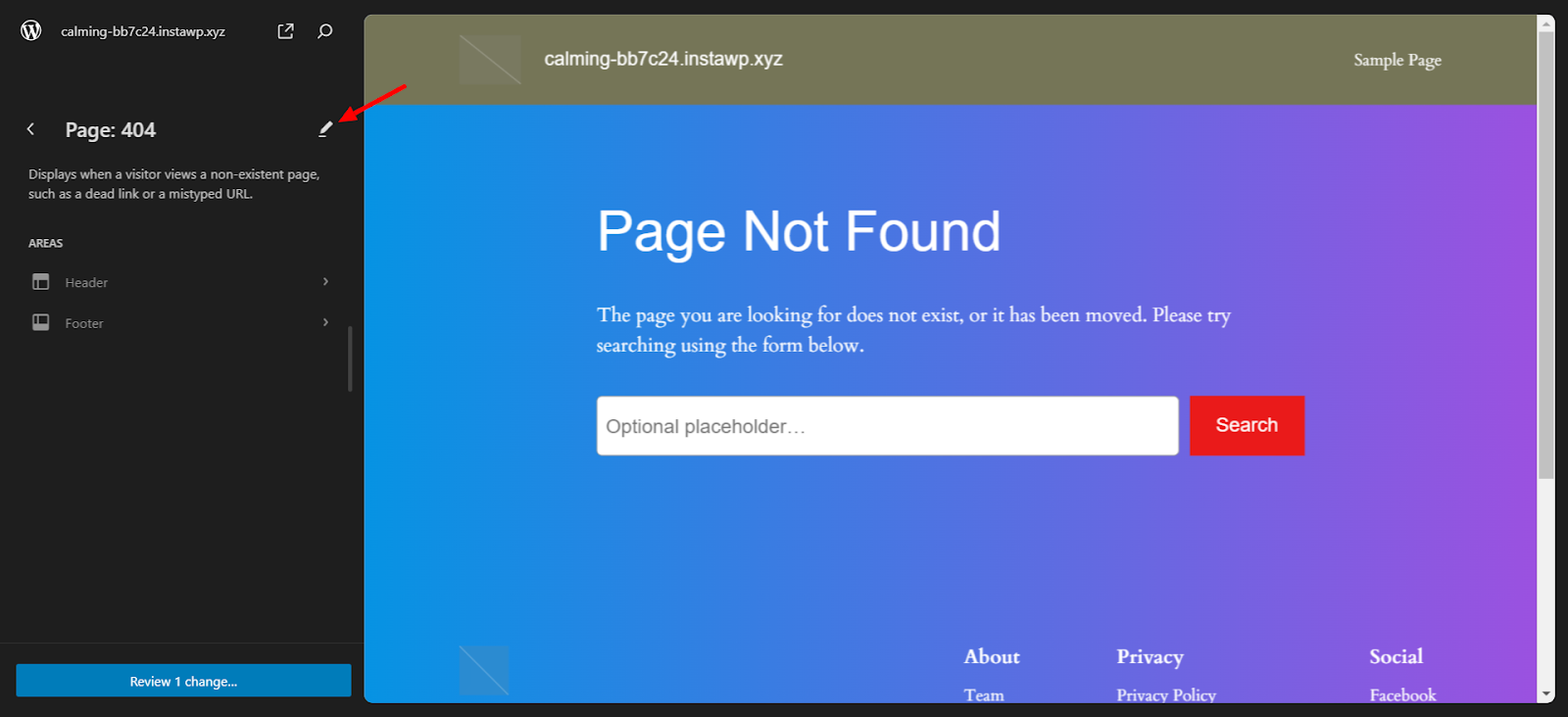1568x717 pixels.
Task: Click the Page Not Found heading
Action: 799,232
